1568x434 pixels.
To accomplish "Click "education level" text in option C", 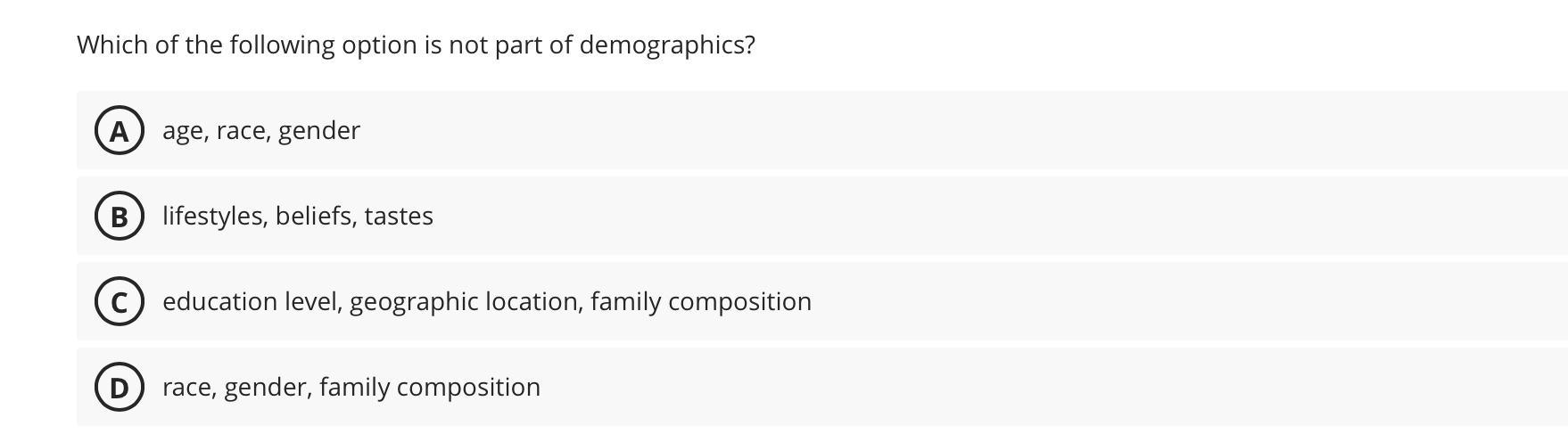I will [252, 301].
